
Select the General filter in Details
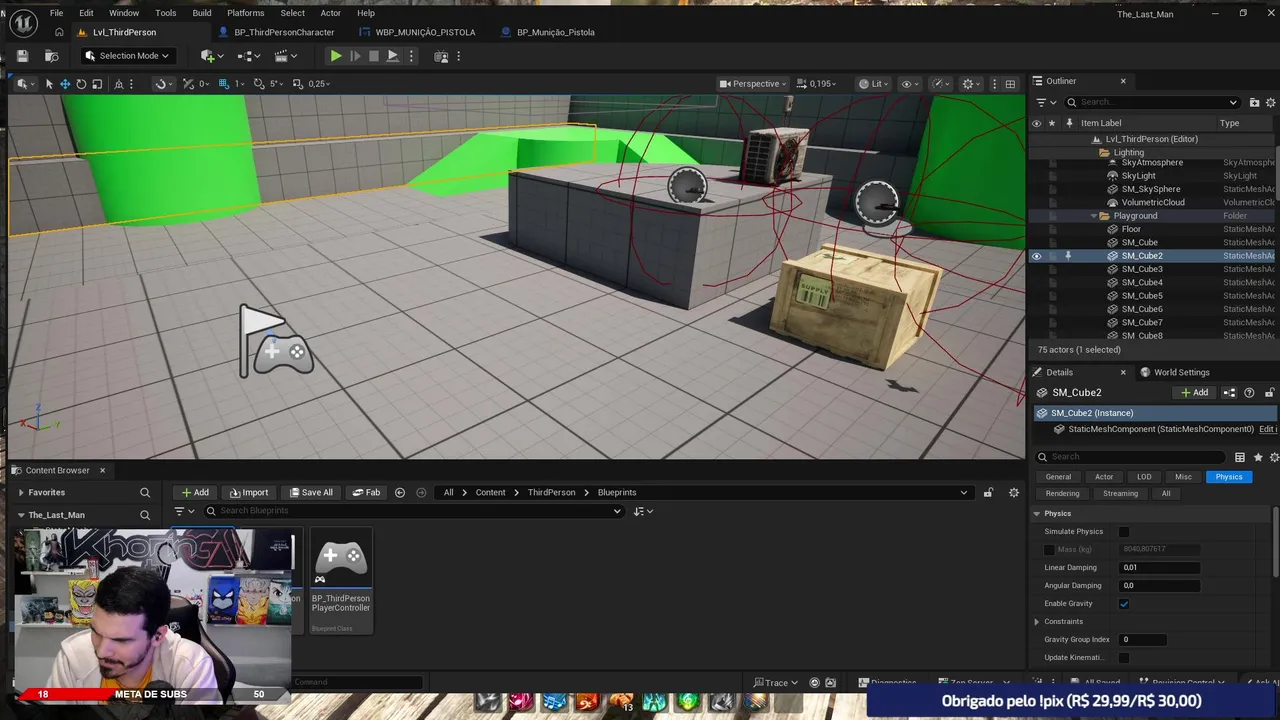pos(1058,477)
